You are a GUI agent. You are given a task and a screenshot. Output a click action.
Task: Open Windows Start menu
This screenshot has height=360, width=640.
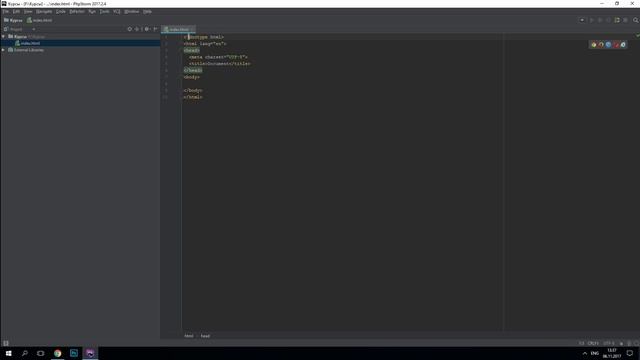pyautogui.click(x=9, y=353)
